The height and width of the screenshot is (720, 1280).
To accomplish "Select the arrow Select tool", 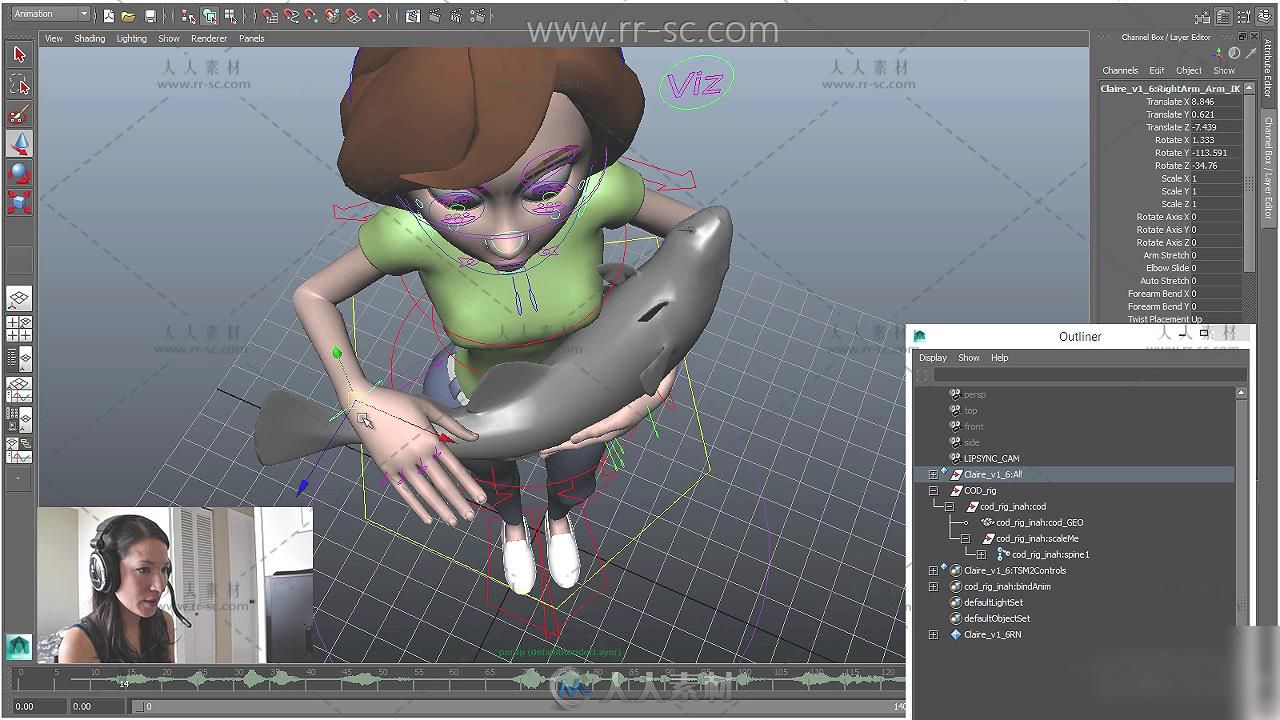I will [x=19, y=55].
